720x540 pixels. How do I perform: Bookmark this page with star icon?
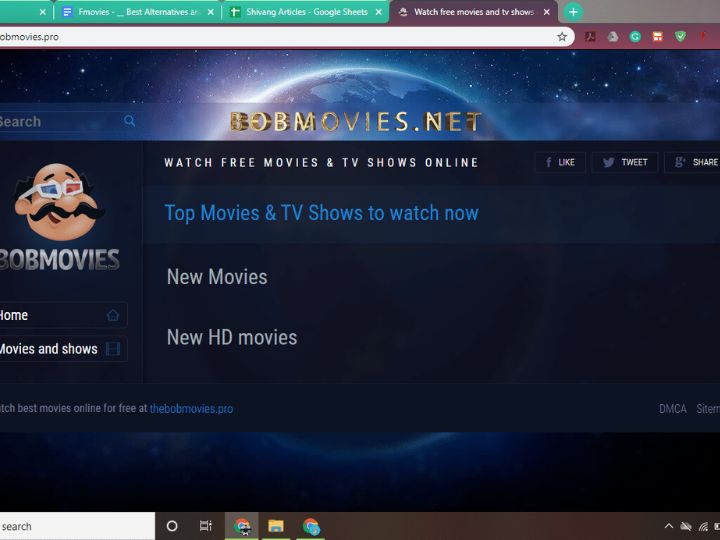click(562, 37)
